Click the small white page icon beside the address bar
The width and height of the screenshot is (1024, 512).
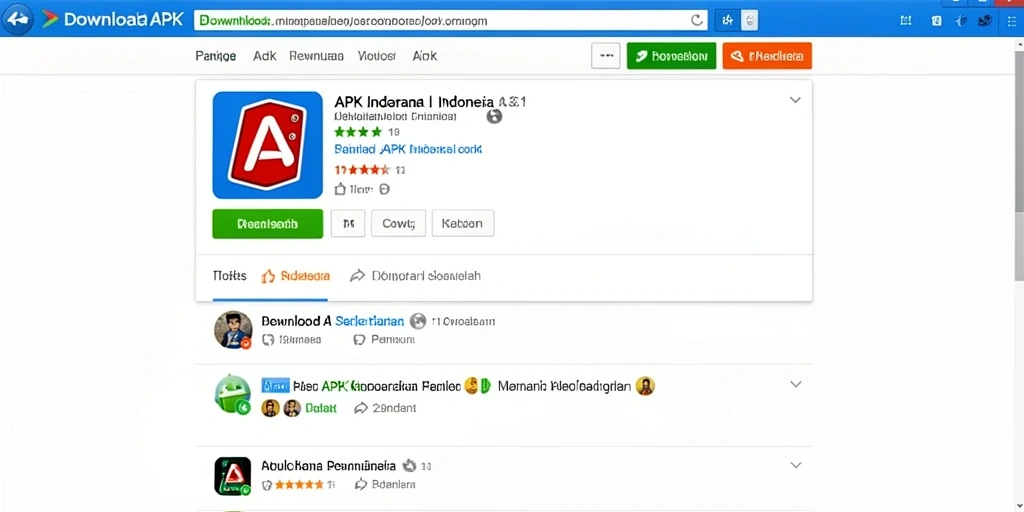click(x=750, y=20)
